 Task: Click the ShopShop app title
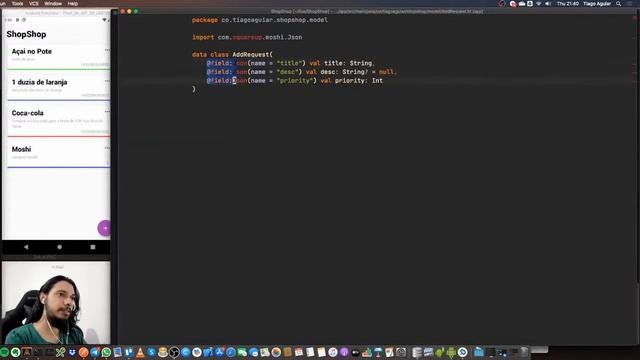point(26,34)
